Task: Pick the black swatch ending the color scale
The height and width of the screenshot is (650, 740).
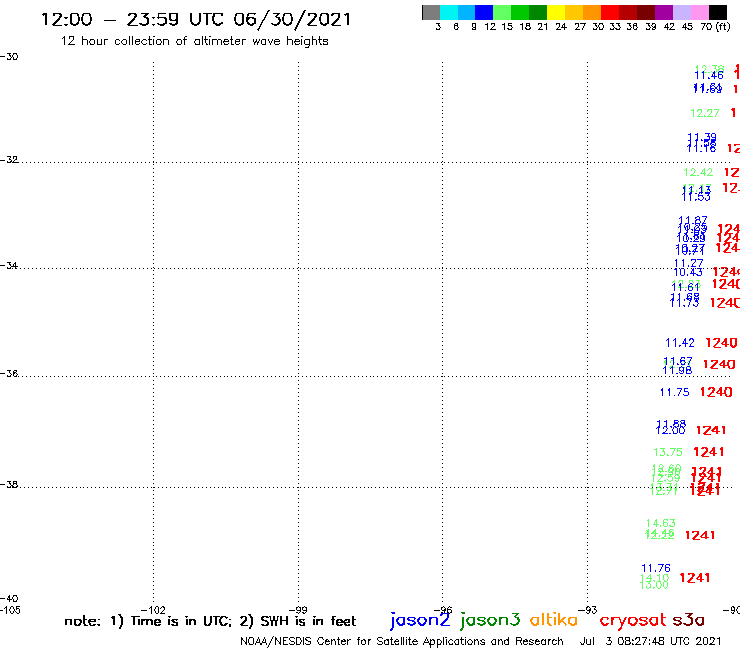Action: (718, 12)
